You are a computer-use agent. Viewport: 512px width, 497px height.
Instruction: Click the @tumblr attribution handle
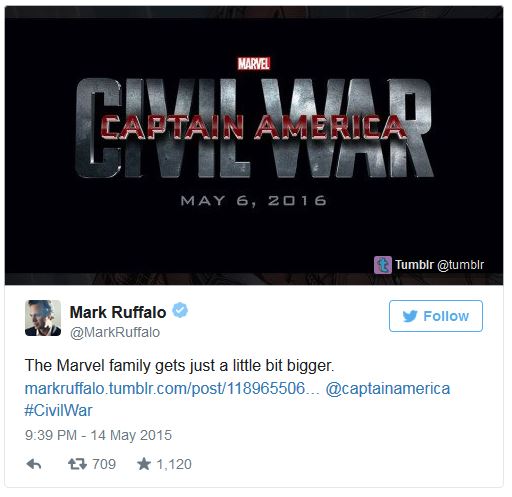[x=460, y=265]
